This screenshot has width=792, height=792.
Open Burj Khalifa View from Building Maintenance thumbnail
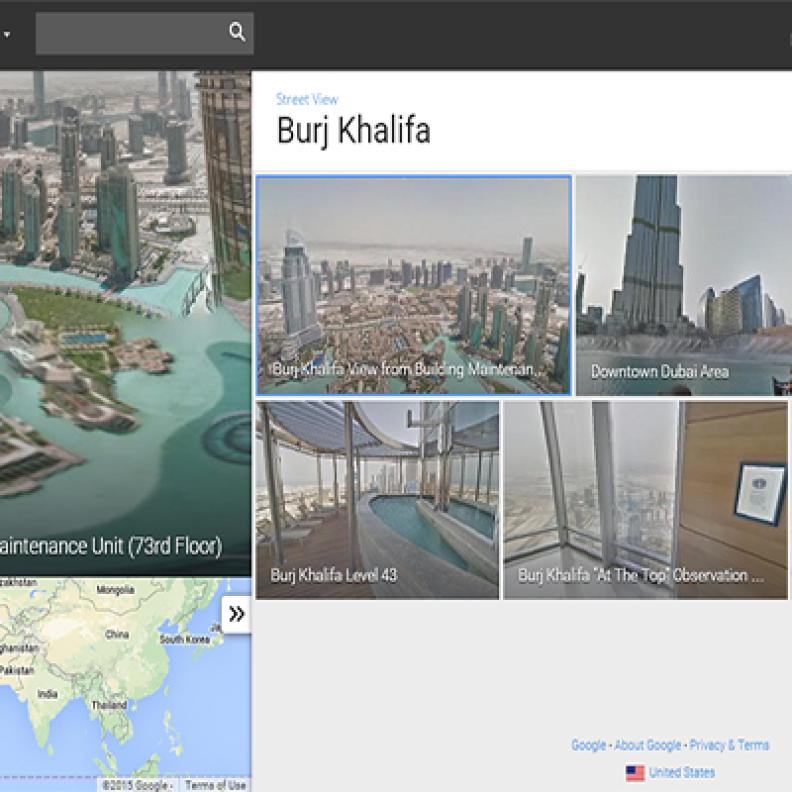[414, 285]
